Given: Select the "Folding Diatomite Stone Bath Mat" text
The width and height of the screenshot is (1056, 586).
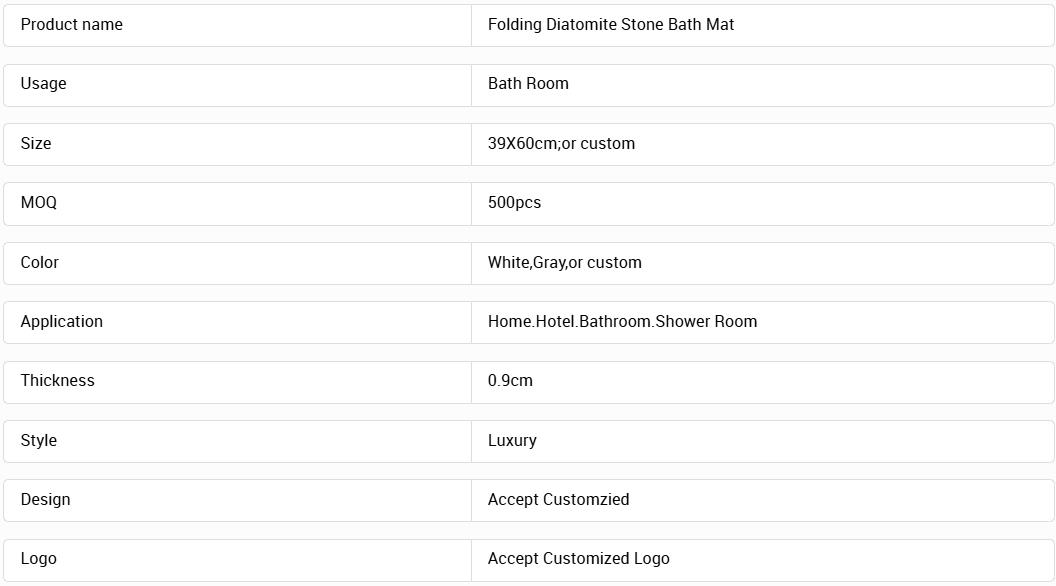Looking at the screenshot, I should pyautogui.click(x=610, y=25).
